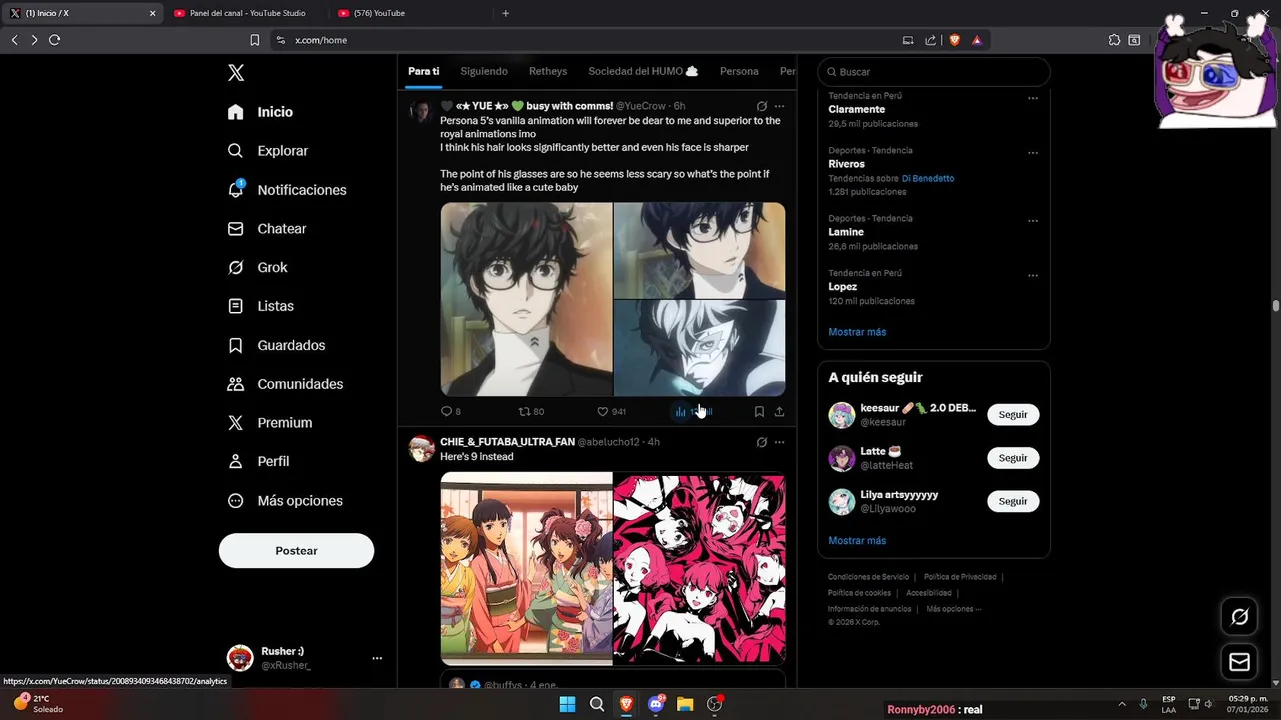The width and height of the screenshot is (1281, 720).
Task: Click the Grok icon on CHIE_&_FUTABA_ULTRA_FAN's post
Action: click(762, 442)
